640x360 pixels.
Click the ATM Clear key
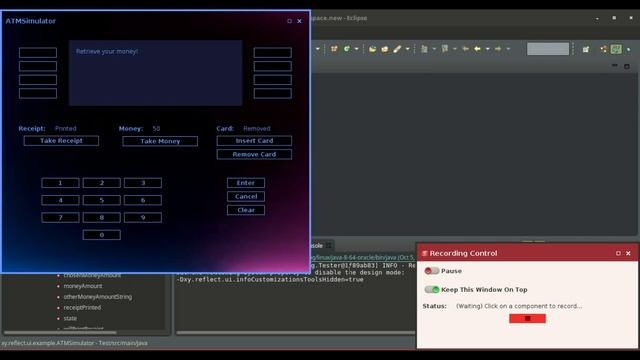246,210
